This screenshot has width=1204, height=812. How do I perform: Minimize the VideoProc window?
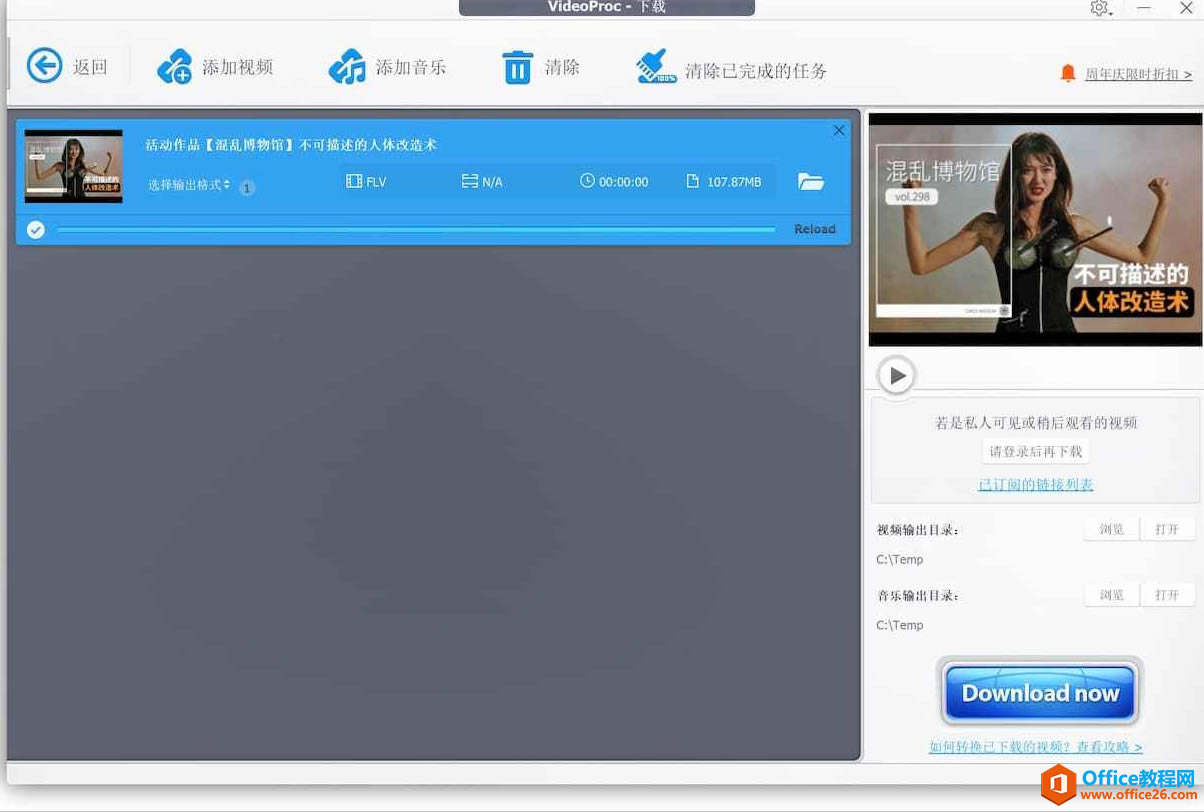coord(1144,8)
